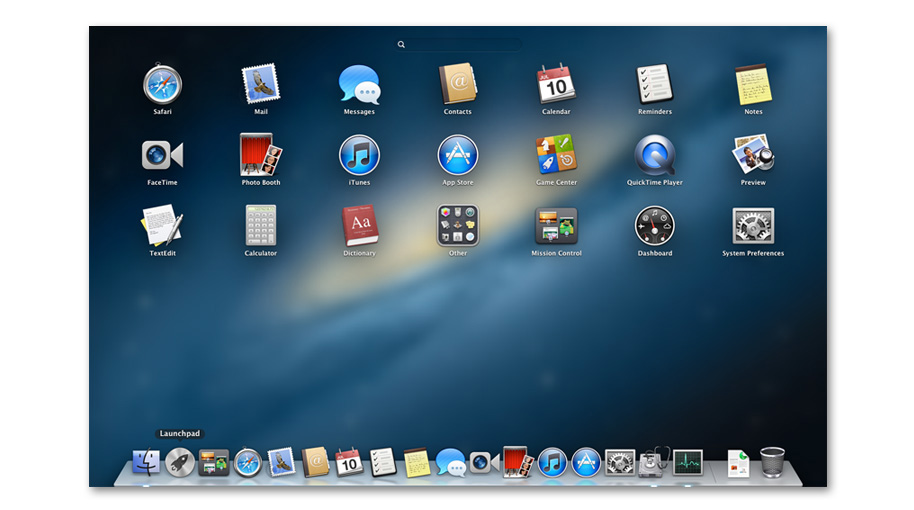The height and width of the screenshot is (510, 914).
Task: Open the Trash in the Dock
Action: [772, 463]
